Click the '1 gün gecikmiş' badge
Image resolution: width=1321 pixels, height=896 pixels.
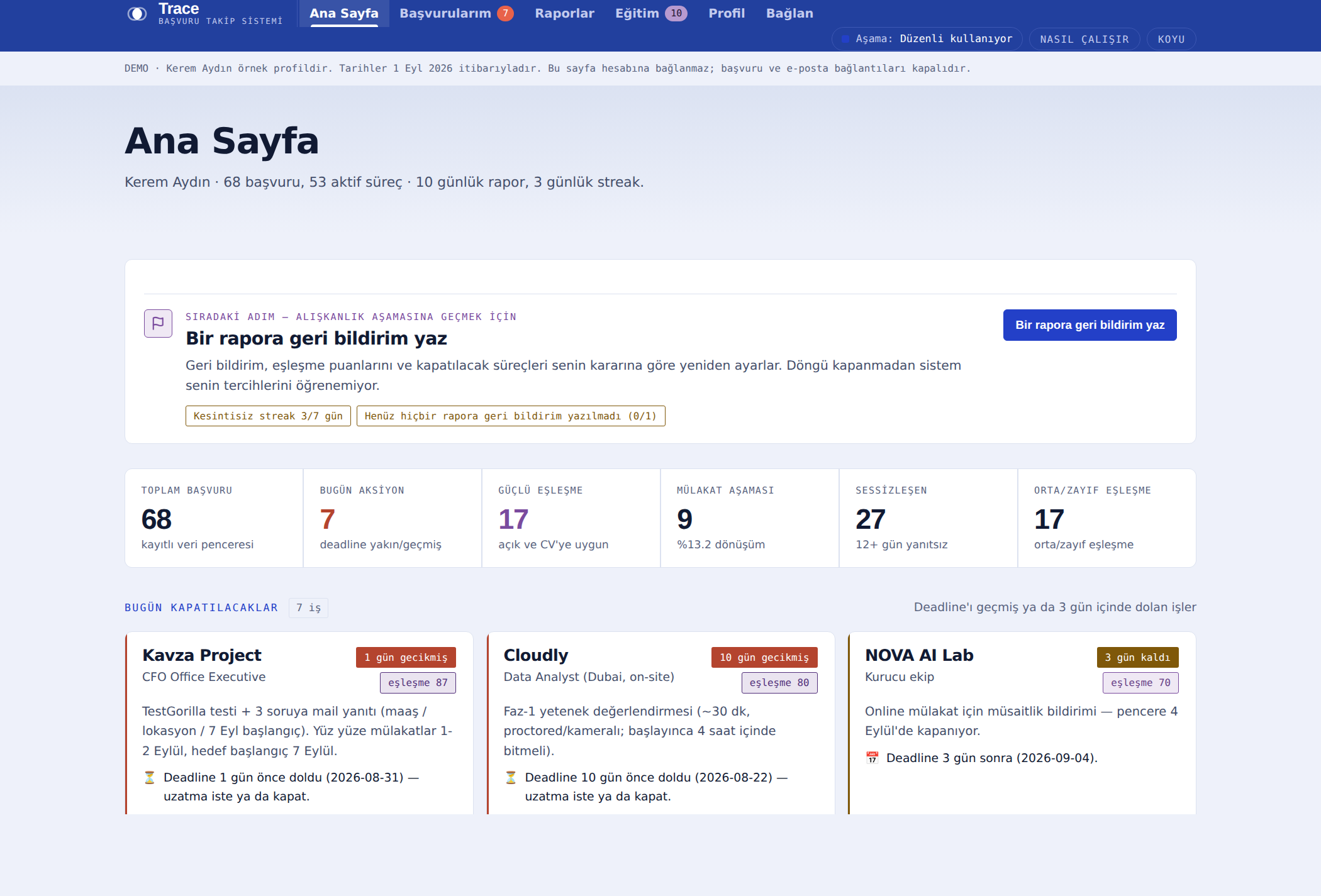406,657
